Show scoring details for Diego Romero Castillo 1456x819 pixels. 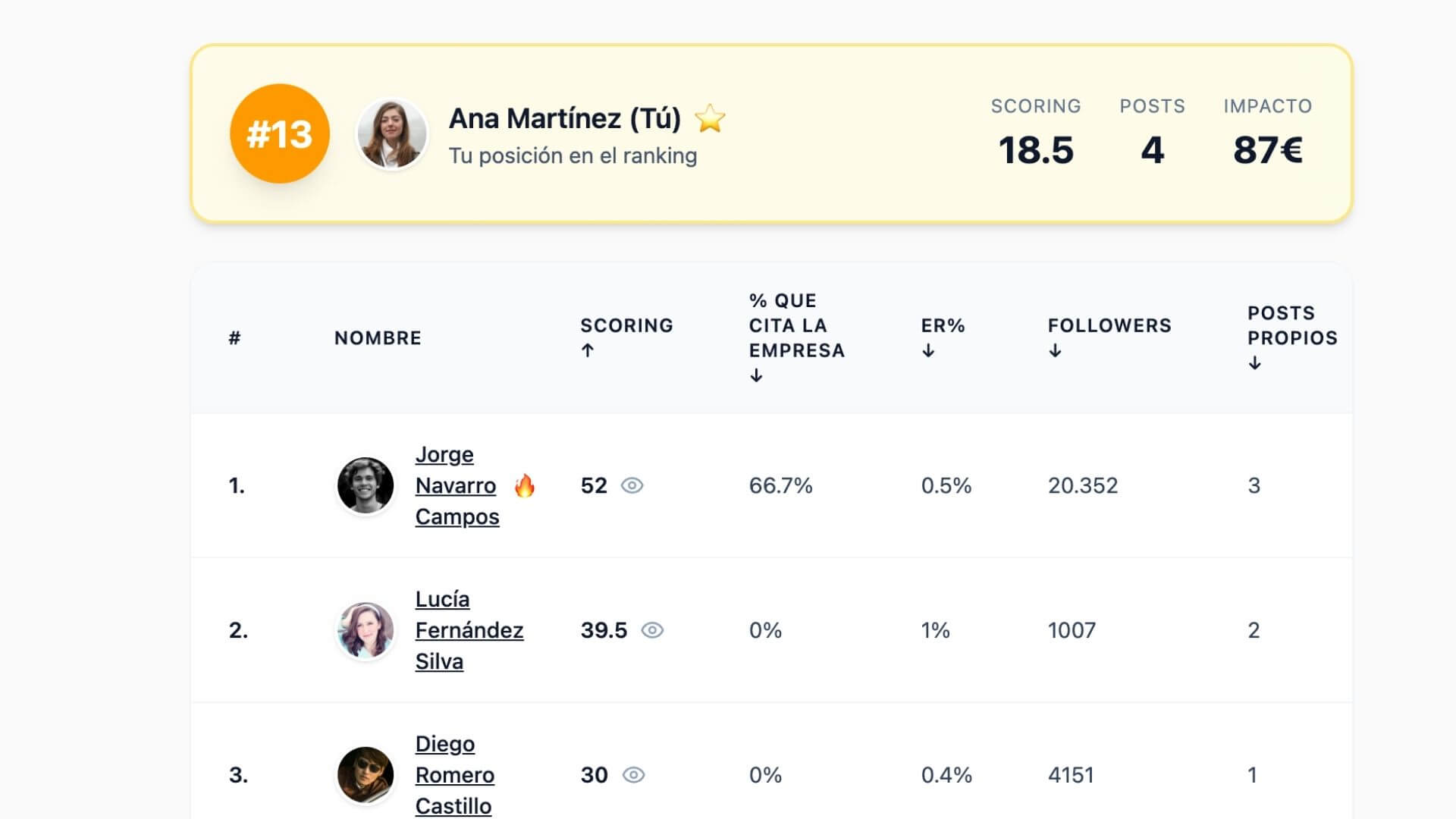click(635, 775)
